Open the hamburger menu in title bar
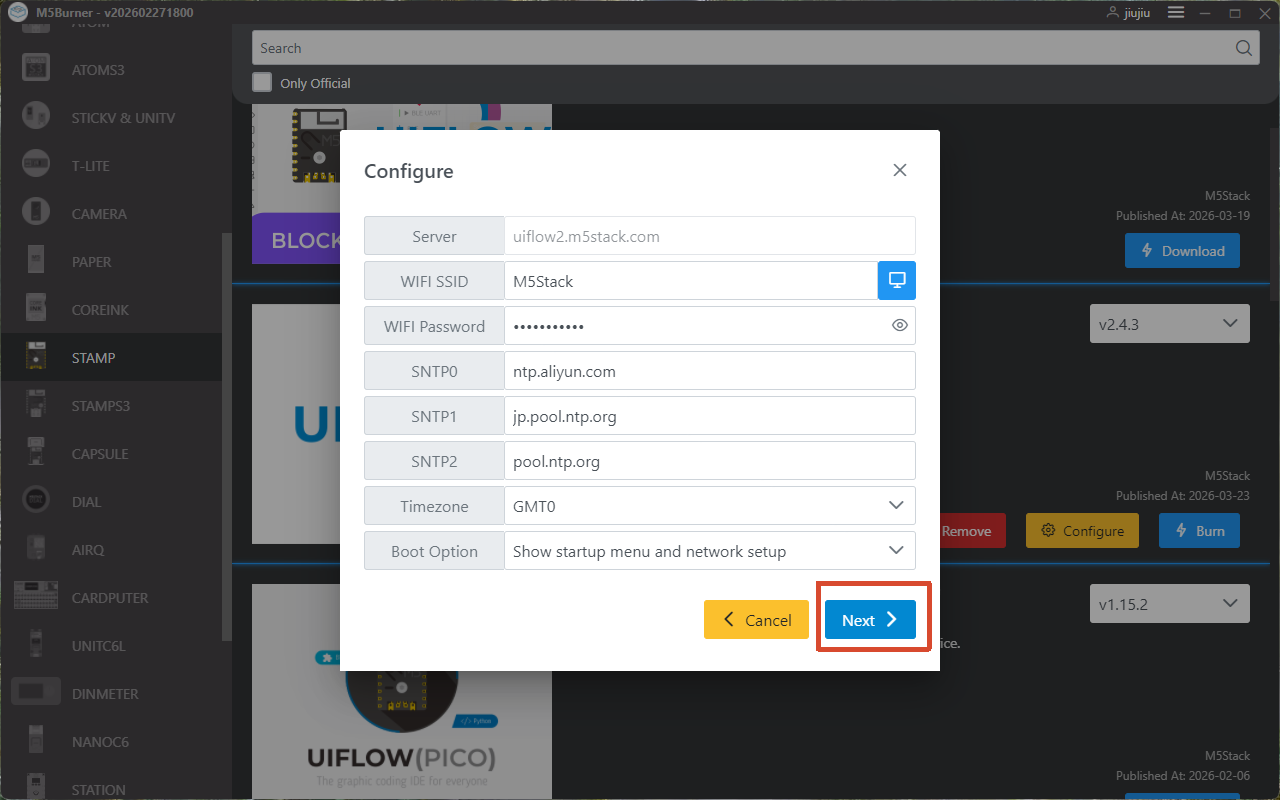 tap(1176, 12)
